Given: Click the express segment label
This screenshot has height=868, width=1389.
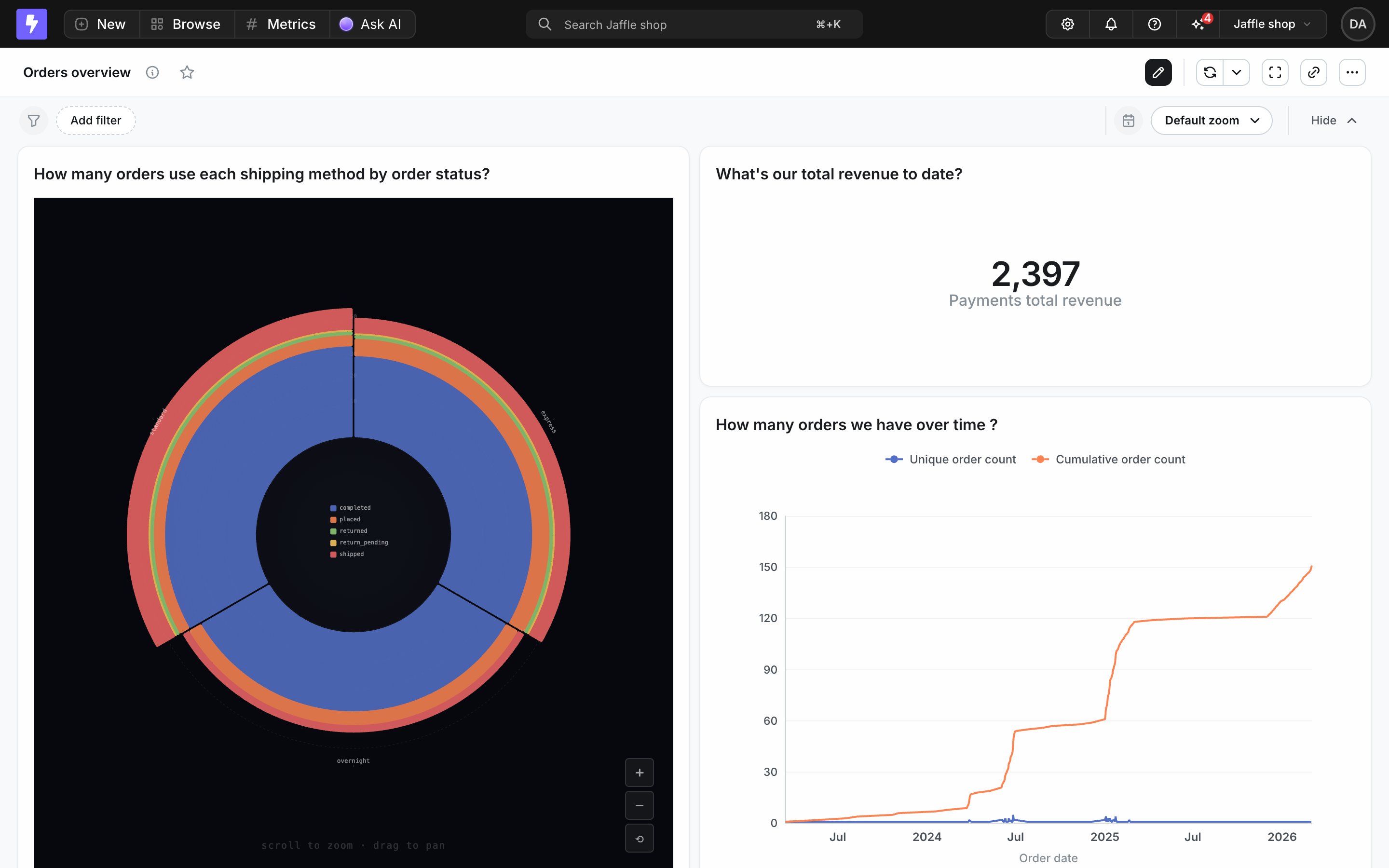Looking at the screenshot, I should (x=549, y=422).
